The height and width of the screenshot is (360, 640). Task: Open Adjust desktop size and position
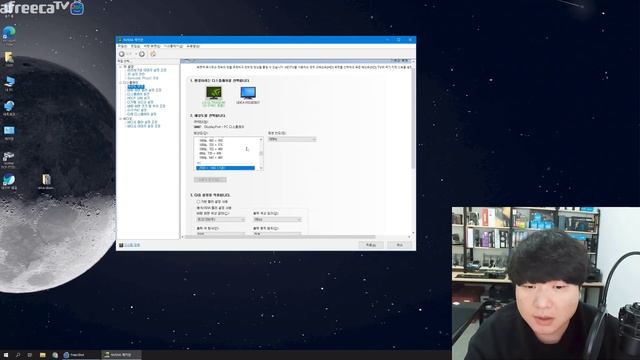click(x=146, y=106)
